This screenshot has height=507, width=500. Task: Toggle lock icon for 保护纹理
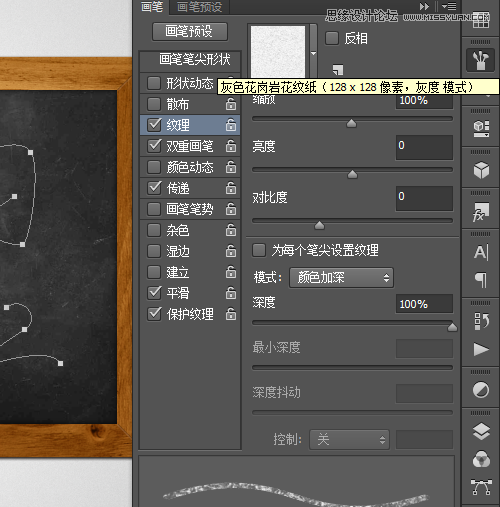(231, 314)
